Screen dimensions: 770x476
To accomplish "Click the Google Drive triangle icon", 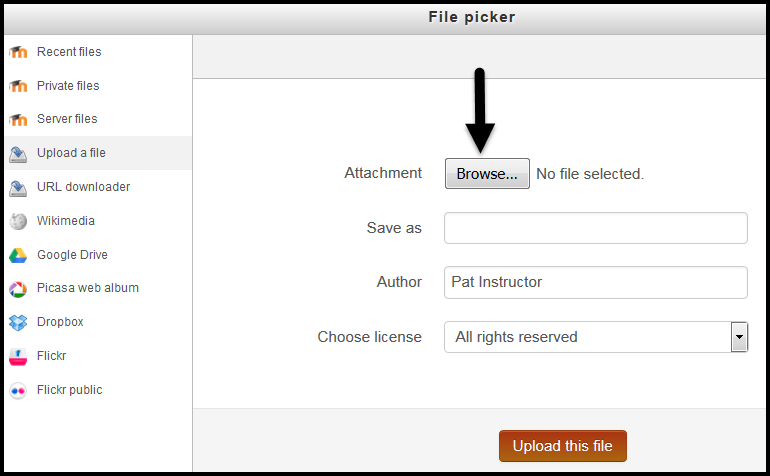I will [x=18, y=255].
